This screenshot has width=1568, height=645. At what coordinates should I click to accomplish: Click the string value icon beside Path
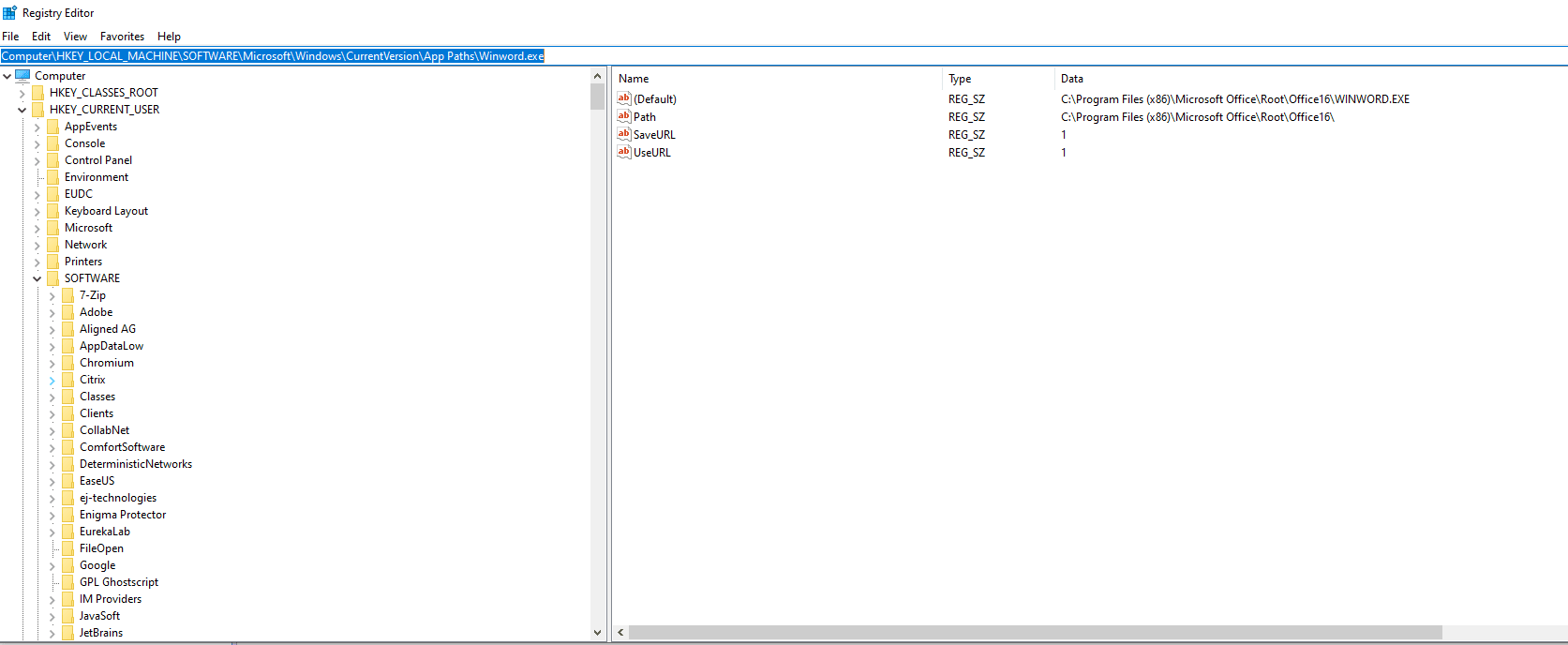624,116
